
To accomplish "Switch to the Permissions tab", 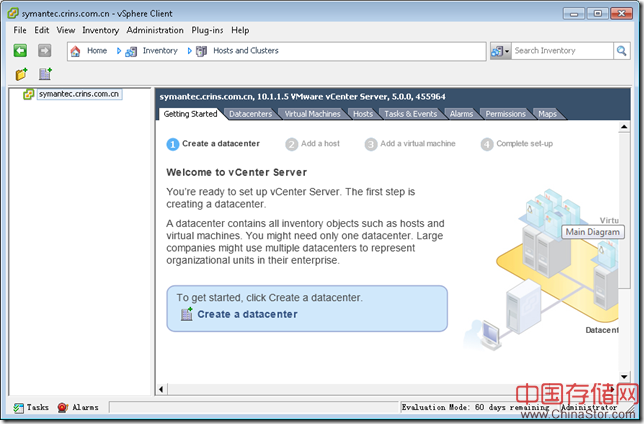I will click(x=506, y=114).
